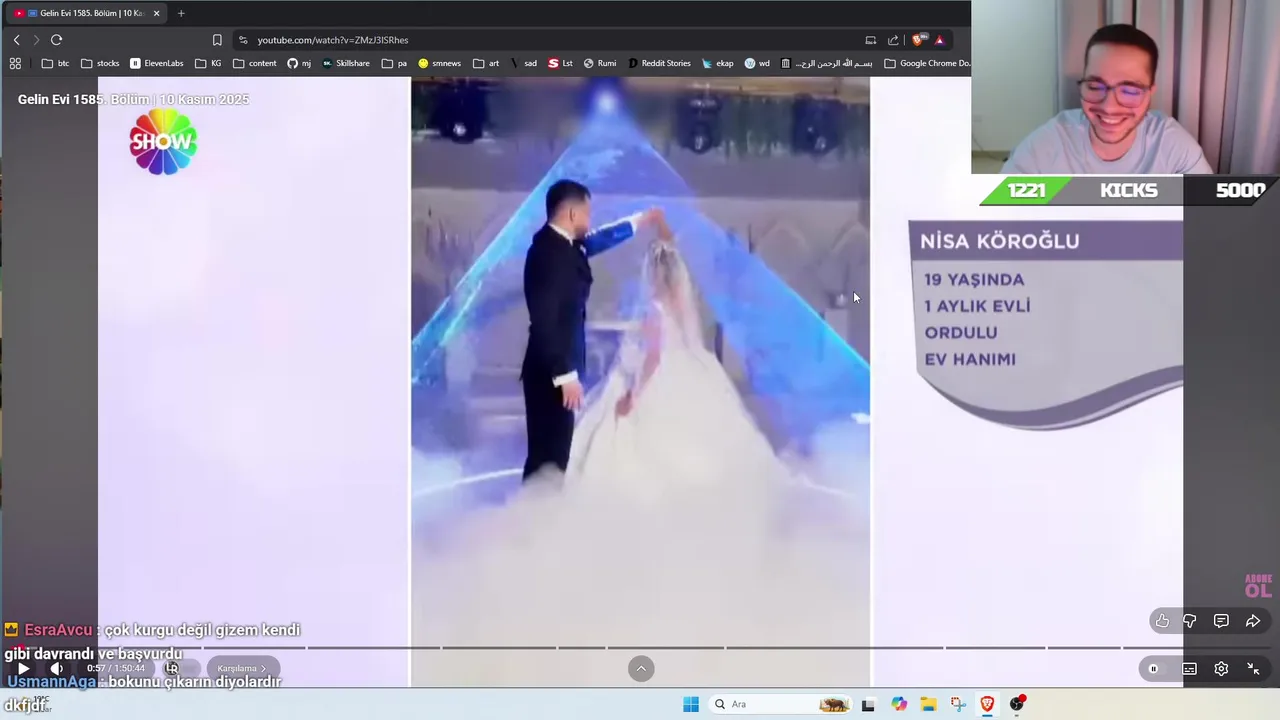Open the Karşılama chapter button
The image size is (1280, 720).
242,669
